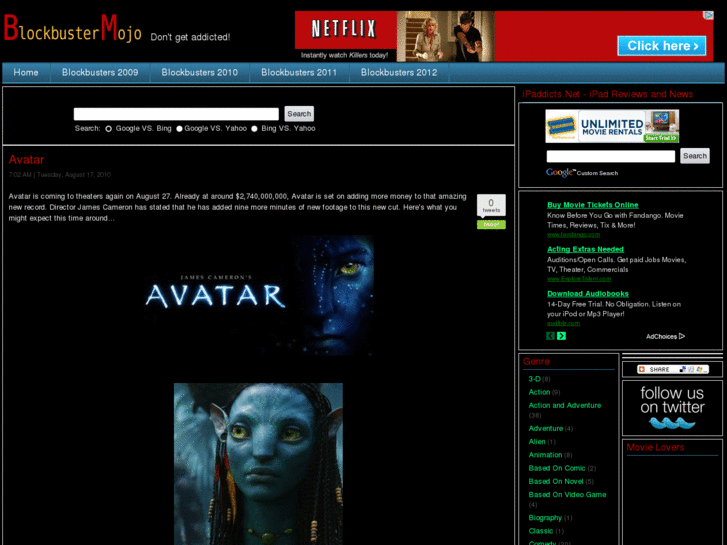This screenshot has height=545, width=727.
Task: Click the main Search button
Action: pos(299,114)
